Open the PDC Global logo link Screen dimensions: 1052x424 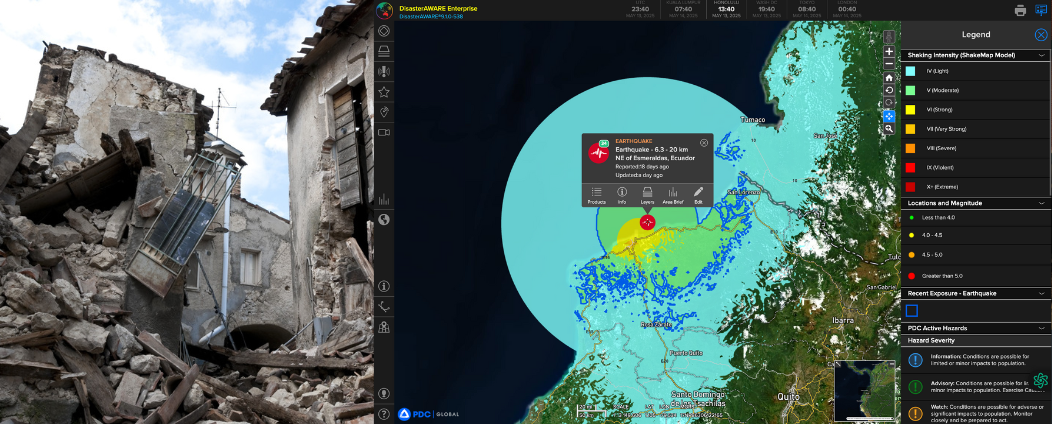click(x=428, y=414)
